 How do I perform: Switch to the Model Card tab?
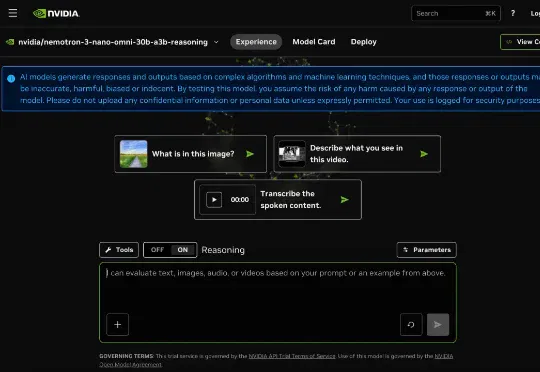point(314,42)
